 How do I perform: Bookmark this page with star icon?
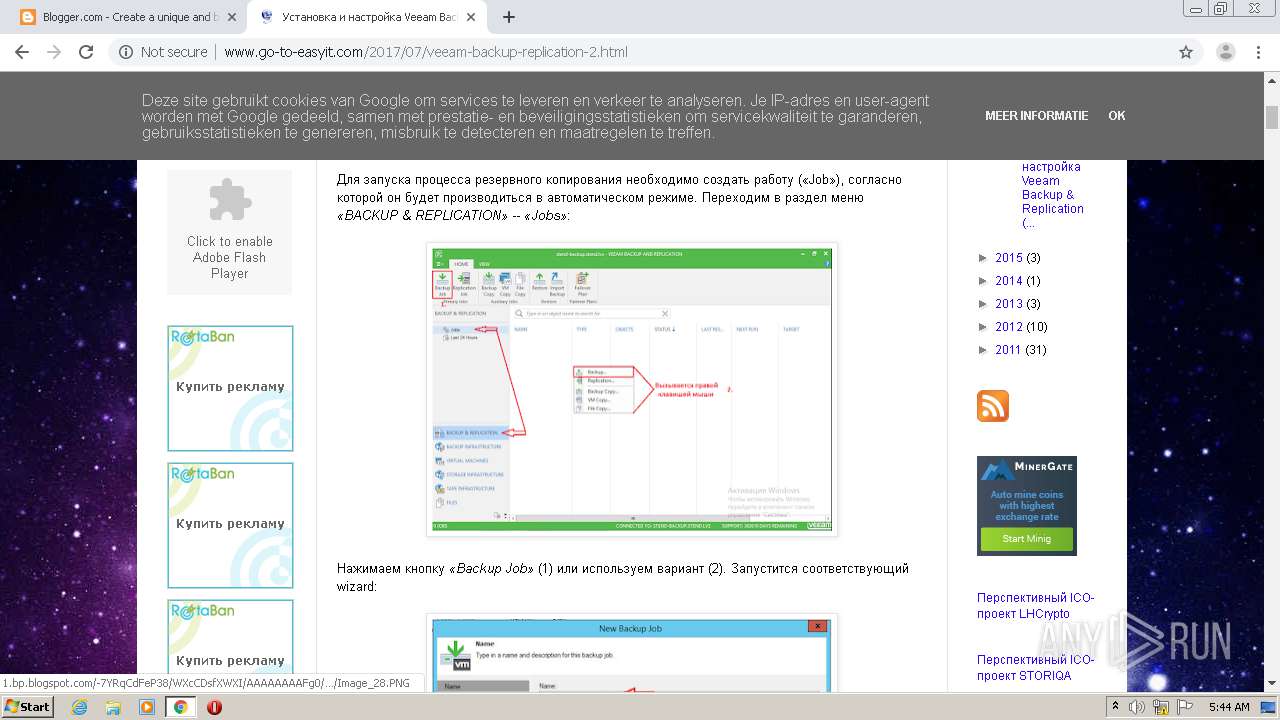click(1186, 52)
